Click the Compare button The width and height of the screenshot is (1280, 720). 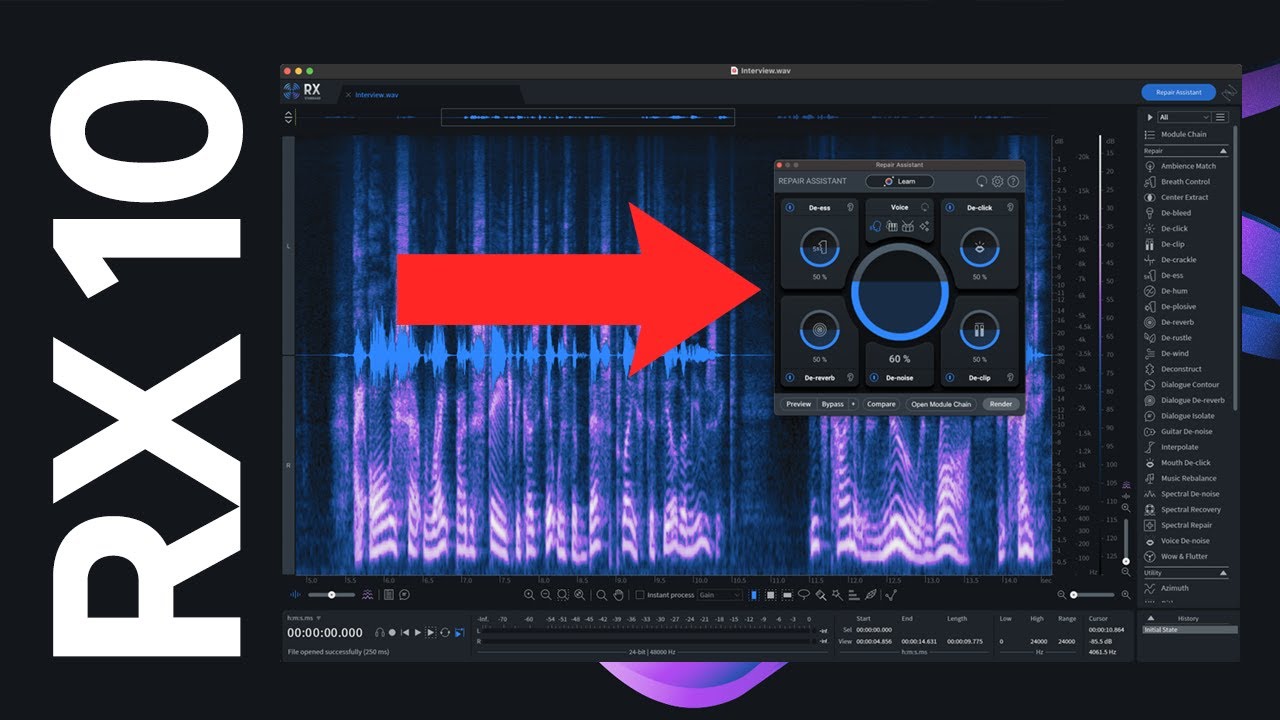tap(881, 404)
